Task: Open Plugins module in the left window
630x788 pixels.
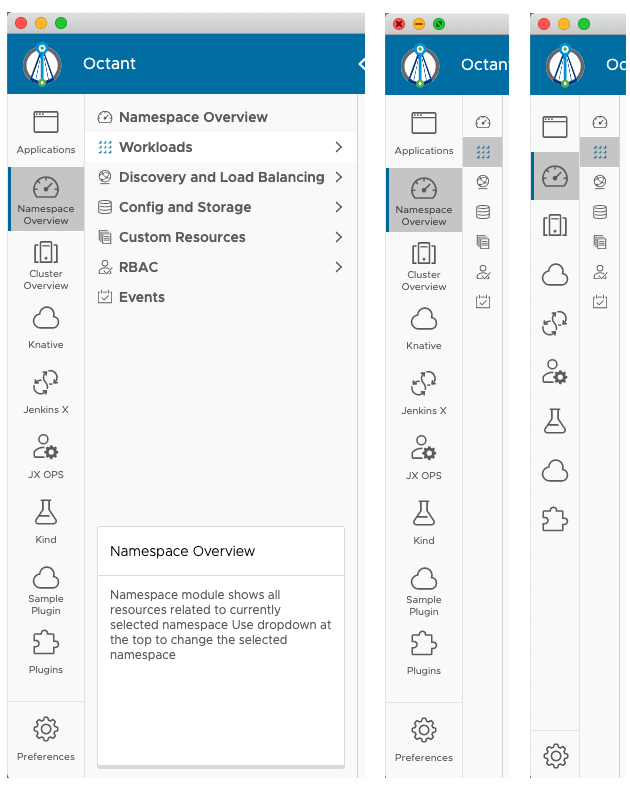Action: tap(46, 652)
